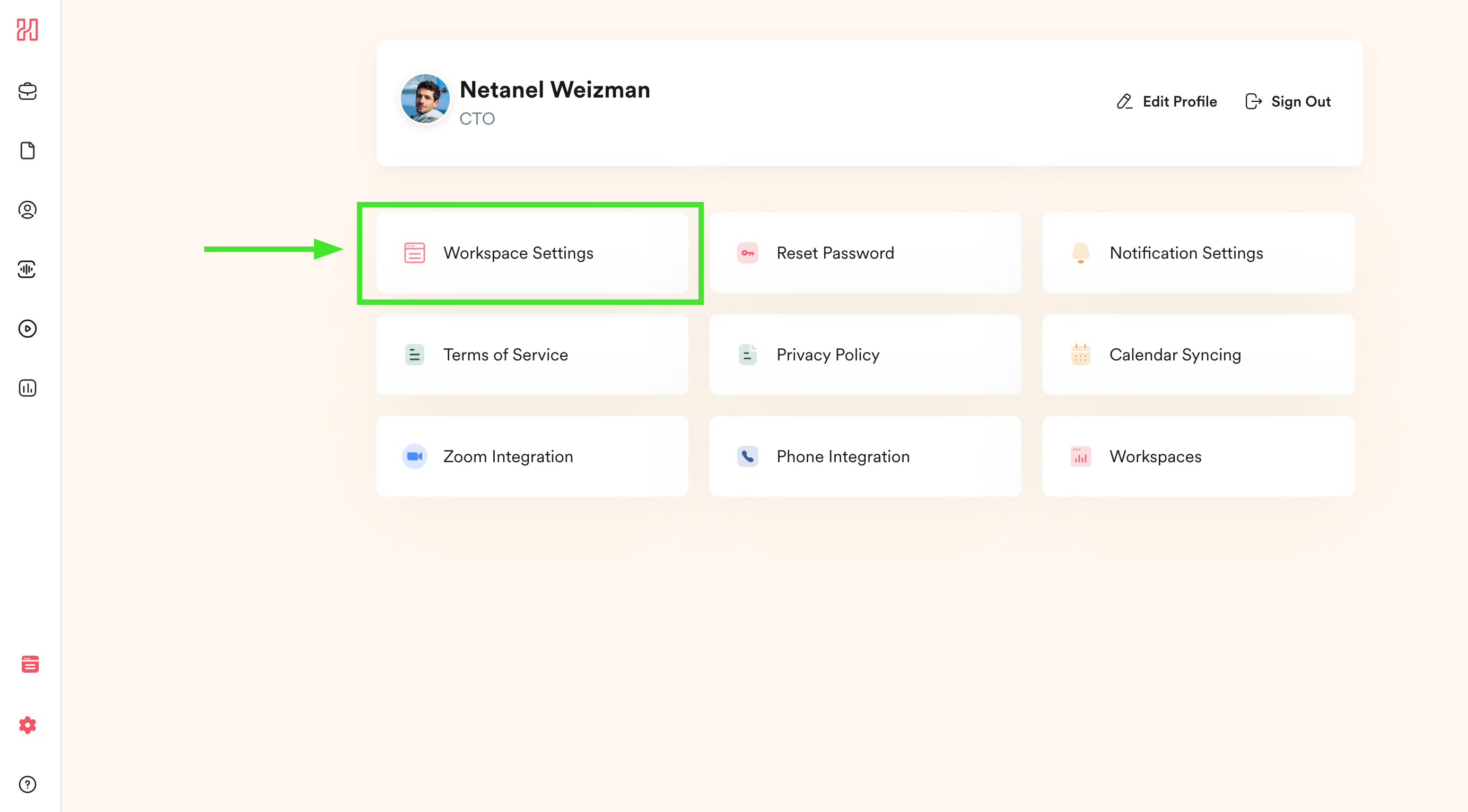Viewport: 1468px width, 812px height.
Task: Click the app logo in sidebar
Action: point(28,30)
